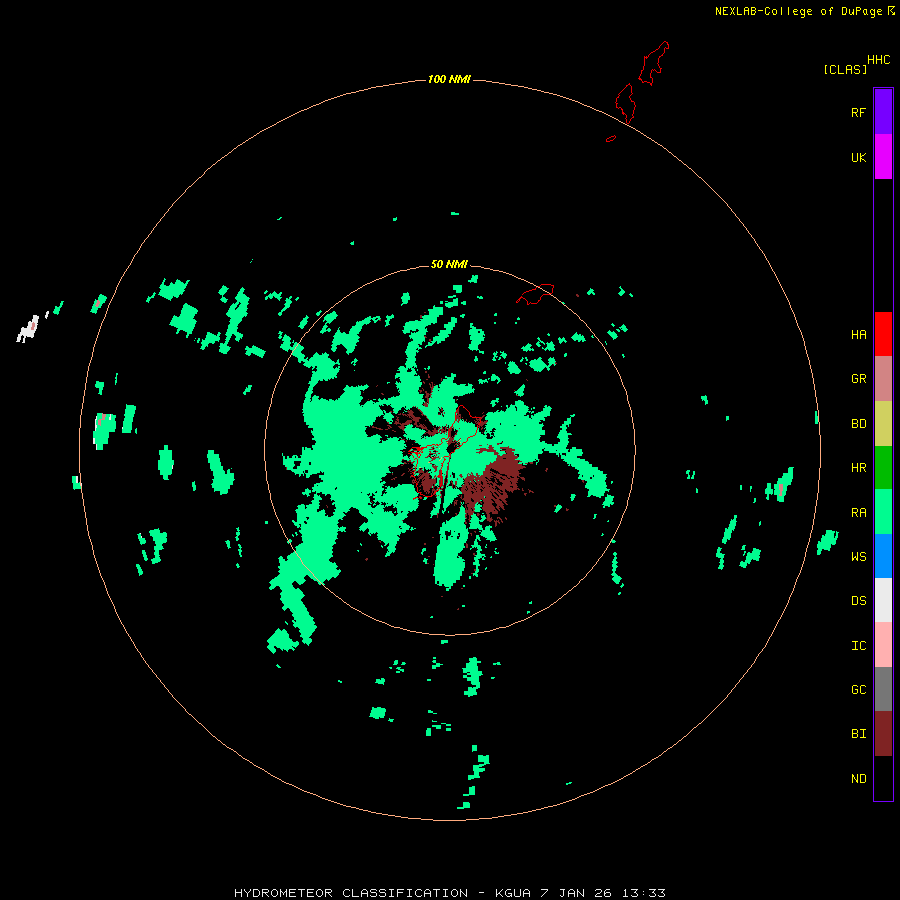Select the GC gray legend swatch
The image size is (900, 900).
[883, 689]
